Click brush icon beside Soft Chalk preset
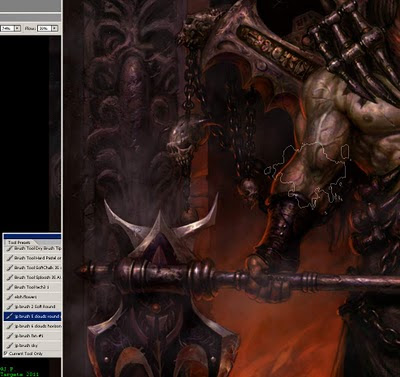This screenshot has width=400, height=377. tap(9, 268)
